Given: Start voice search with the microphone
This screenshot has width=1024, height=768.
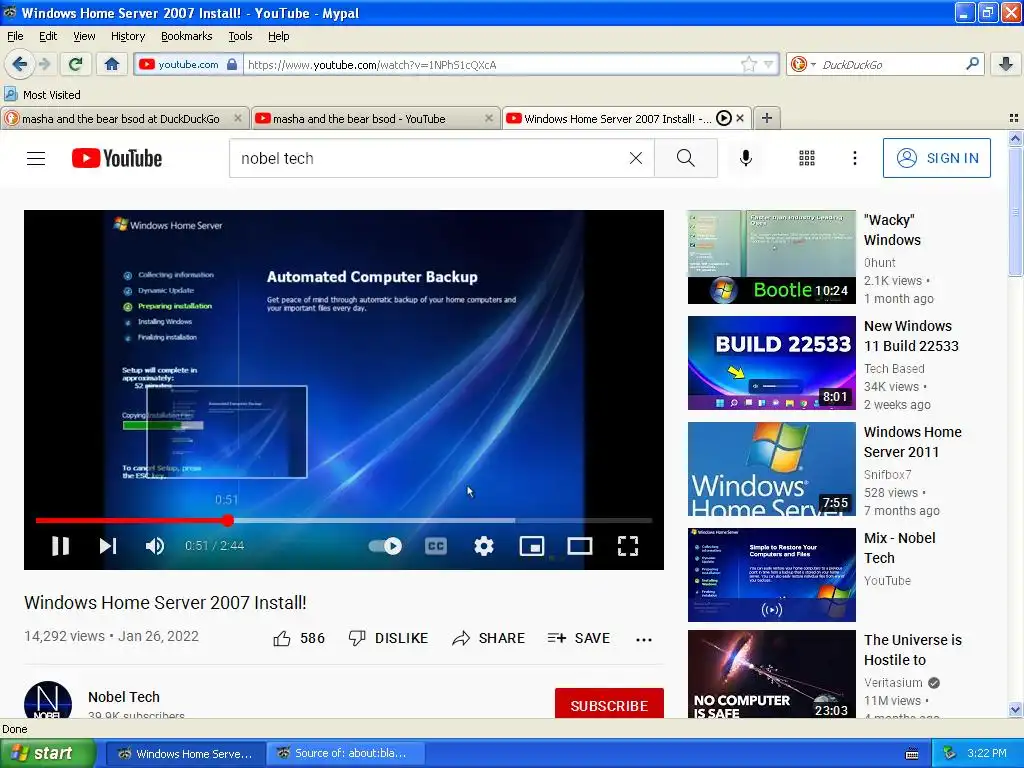Looking at the screenshot, I should click(746, 158).
